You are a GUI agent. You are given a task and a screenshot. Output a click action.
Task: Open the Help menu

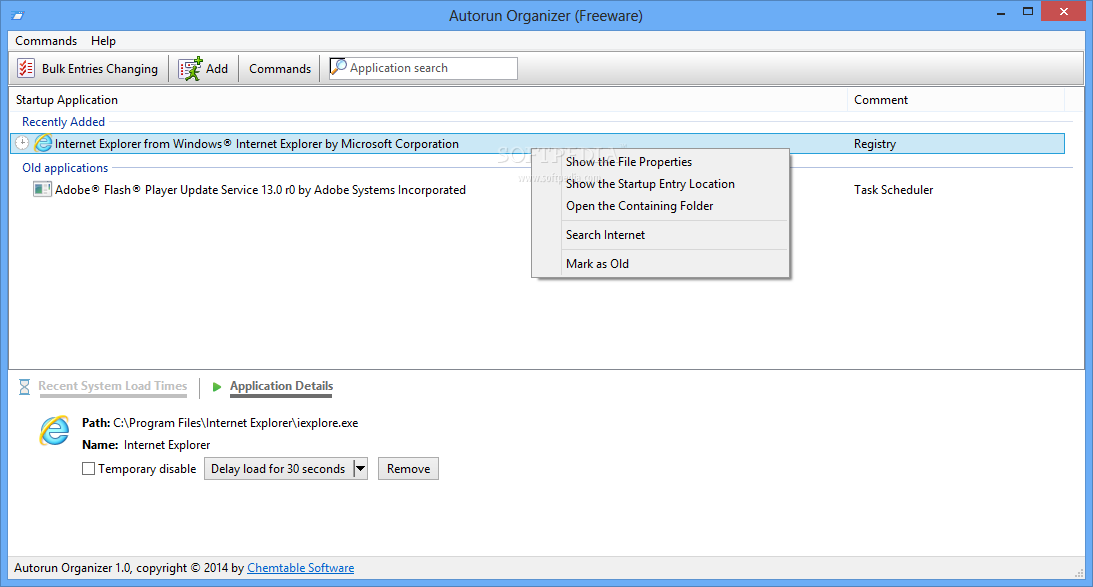pos(103,40)
